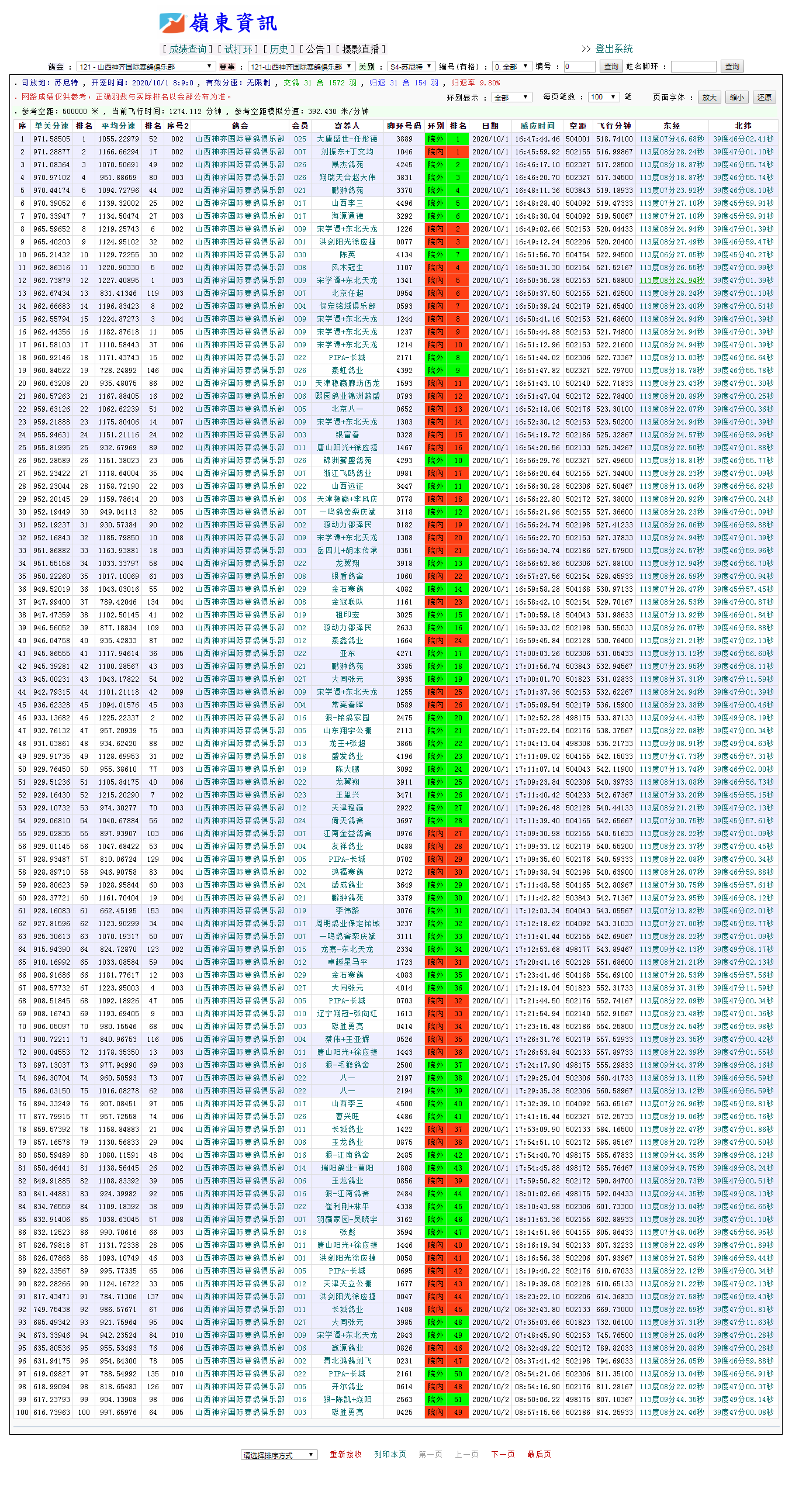
Task: Open the 环别显示 dropdown
Action: 512,98
